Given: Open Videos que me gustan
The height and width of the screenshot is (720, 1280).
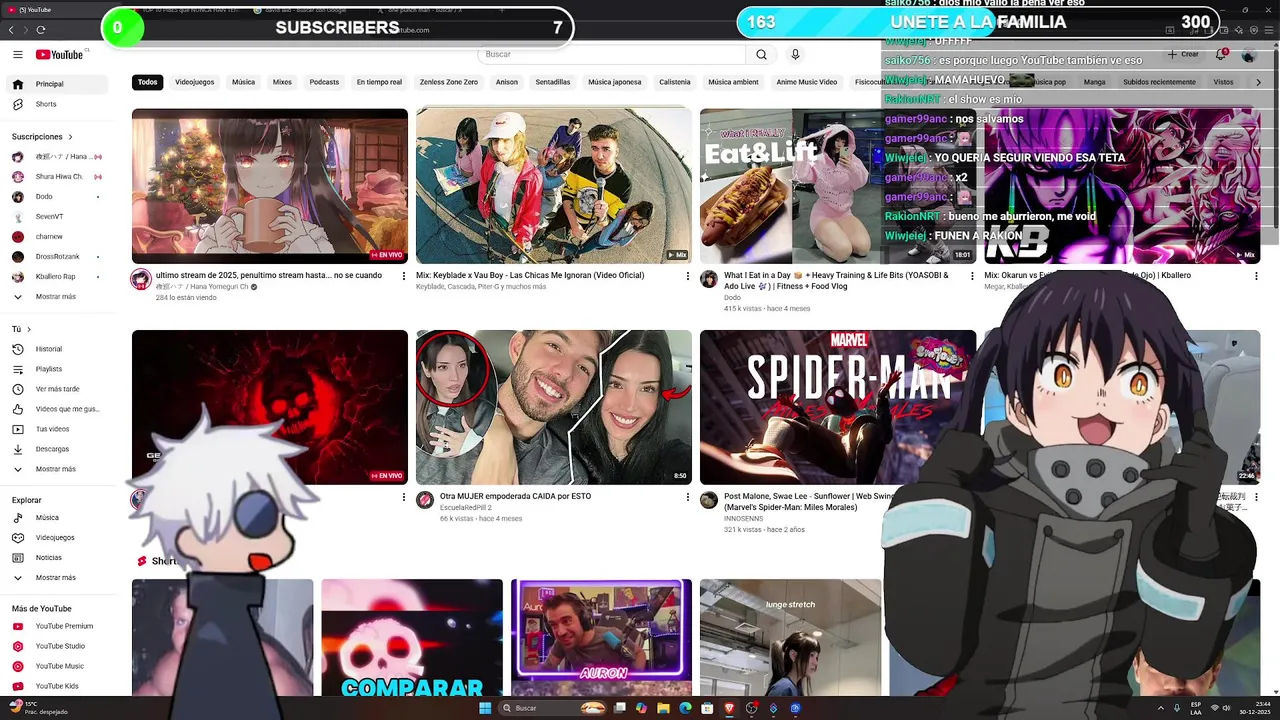Looking at the screenshot, I should pyautogui.click(x=56, y=409).
